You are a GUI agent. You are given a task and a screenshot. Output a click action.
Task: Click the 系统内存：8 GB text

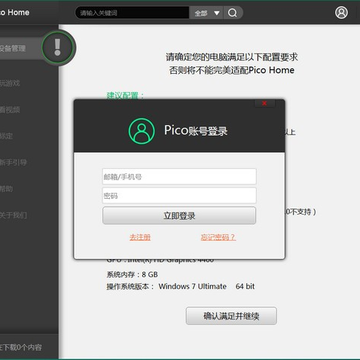point(132,275)
